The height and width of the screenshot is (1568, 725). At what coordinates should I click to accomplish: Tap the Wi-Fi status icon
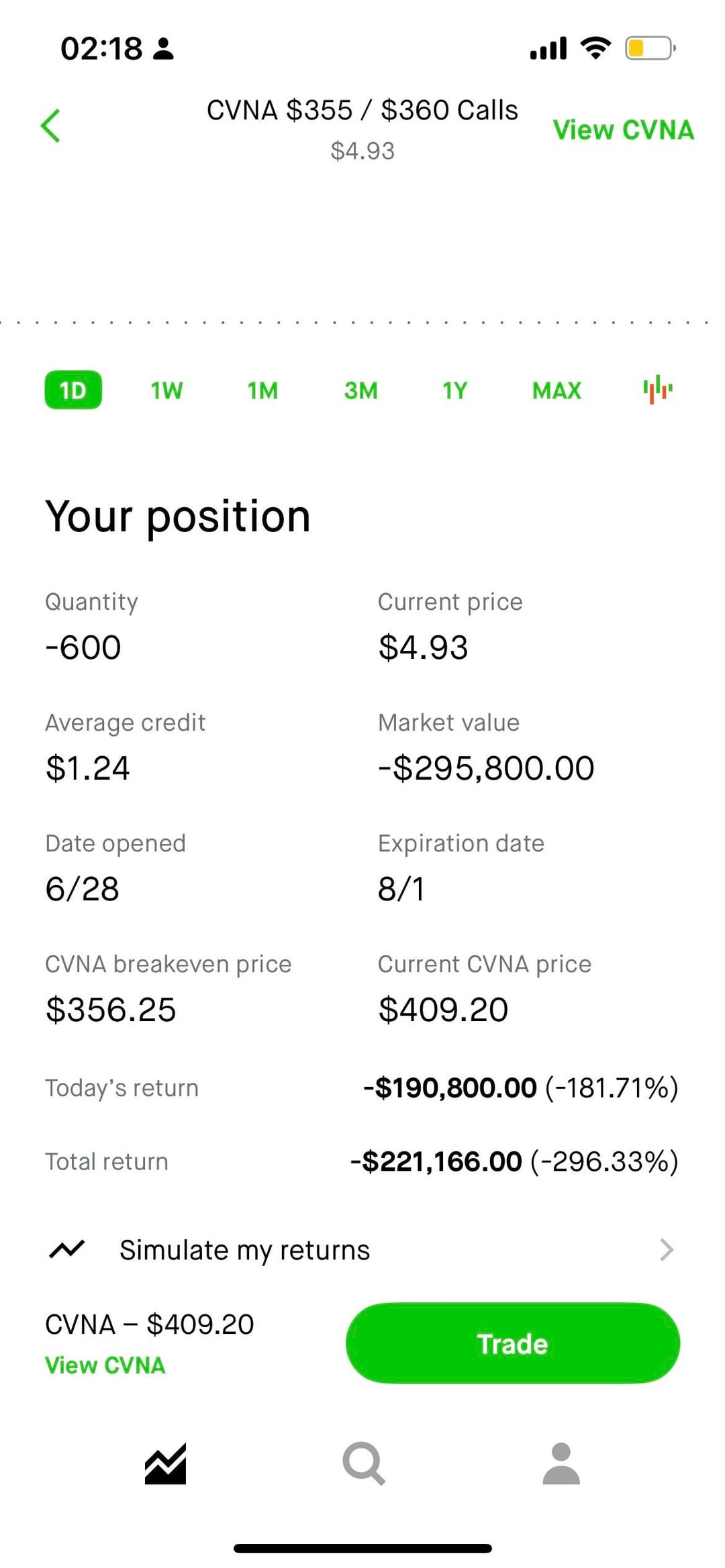coord(595,48)
